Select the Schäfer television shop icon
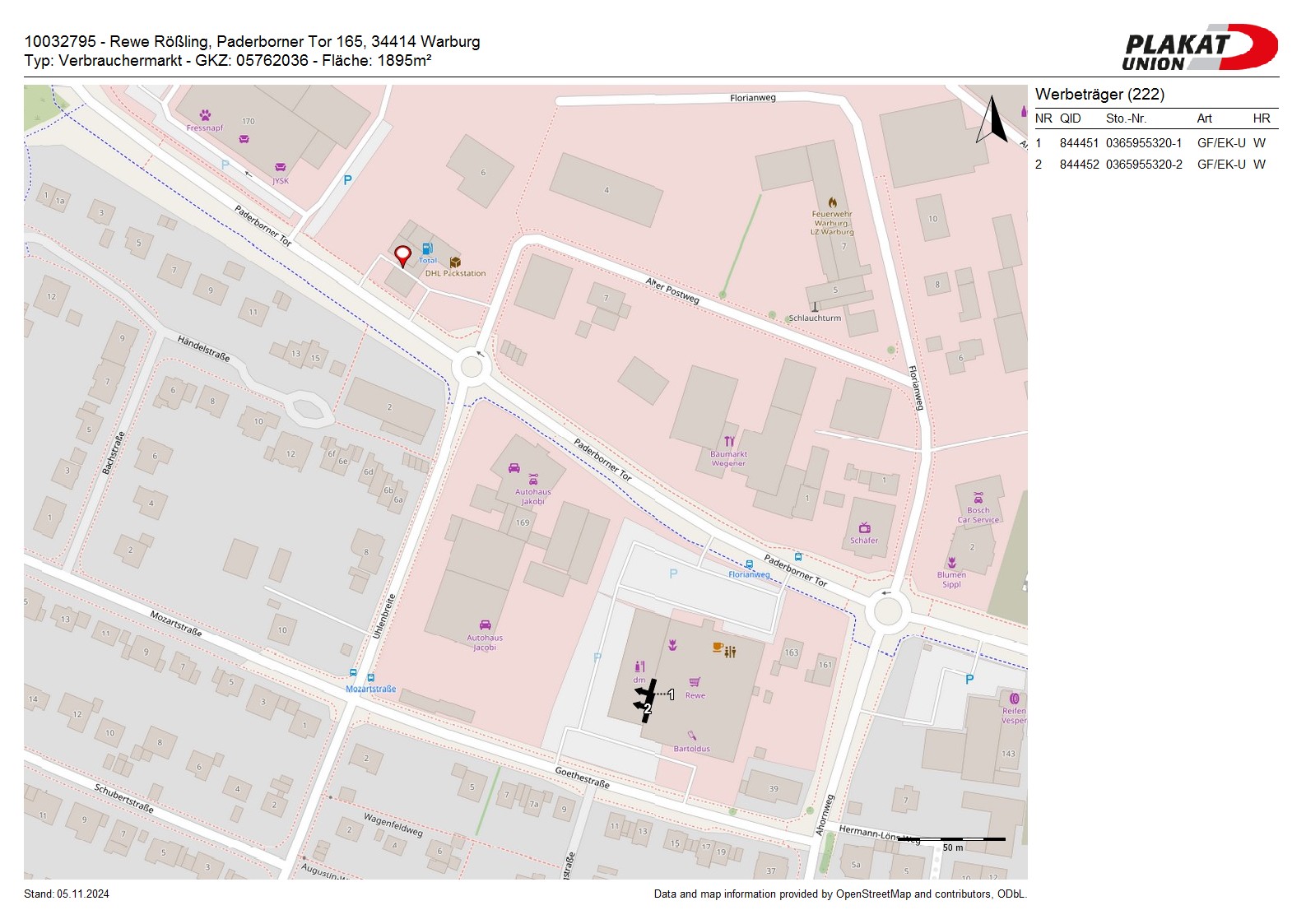The width and height of the screenshot is (1306, 924). 864,528
